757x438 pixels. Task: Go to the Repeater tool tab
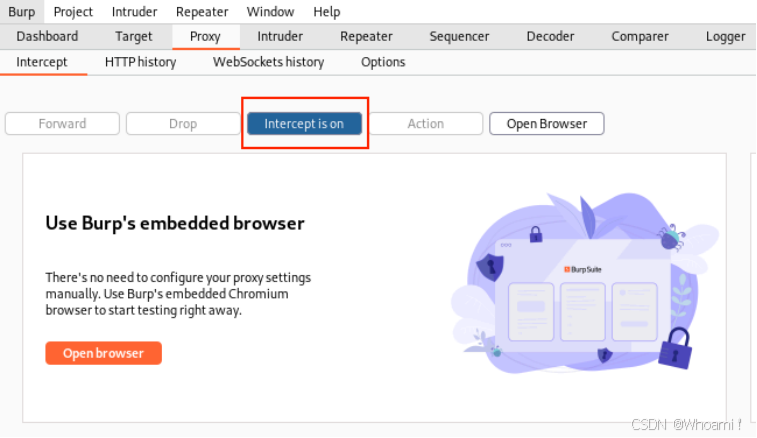366,36
